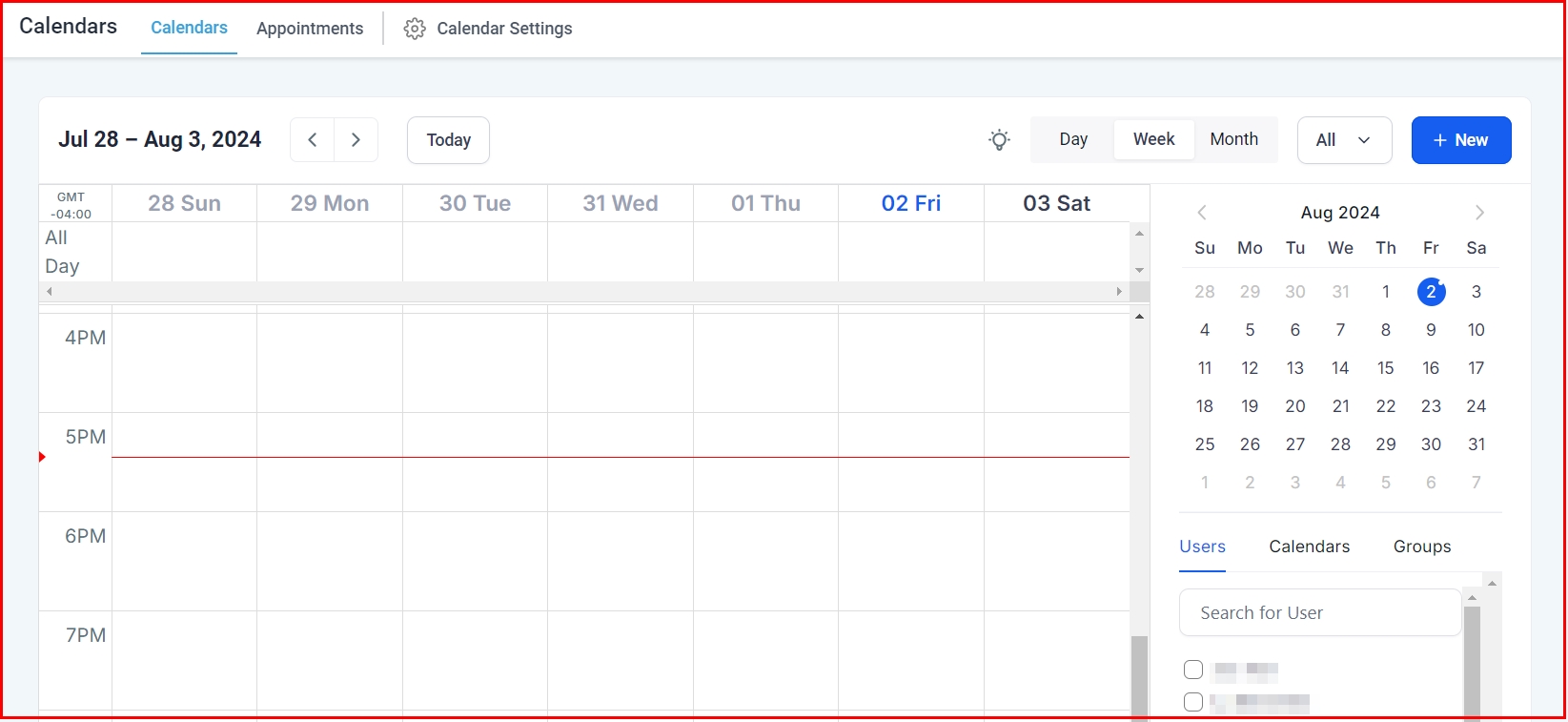Select the Groups tab in sidebar
Screen dimensions: 1568x722
point(1421,547)
